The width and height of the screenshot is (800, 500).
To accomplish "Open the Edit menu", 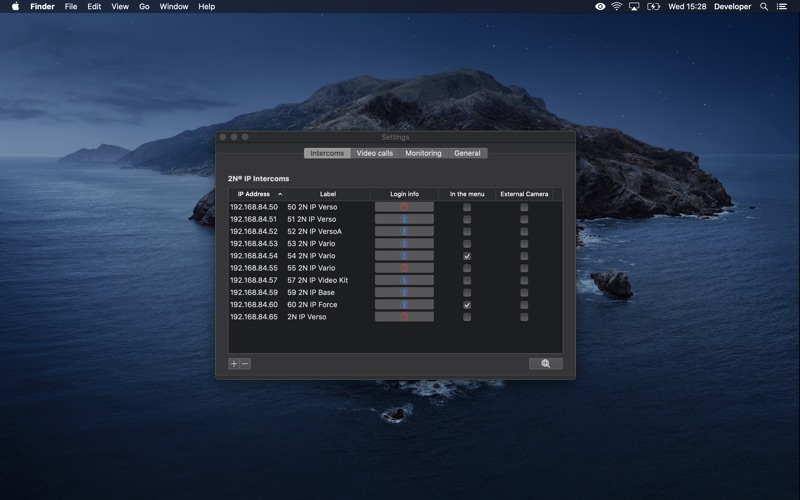I will coord(94,7).
